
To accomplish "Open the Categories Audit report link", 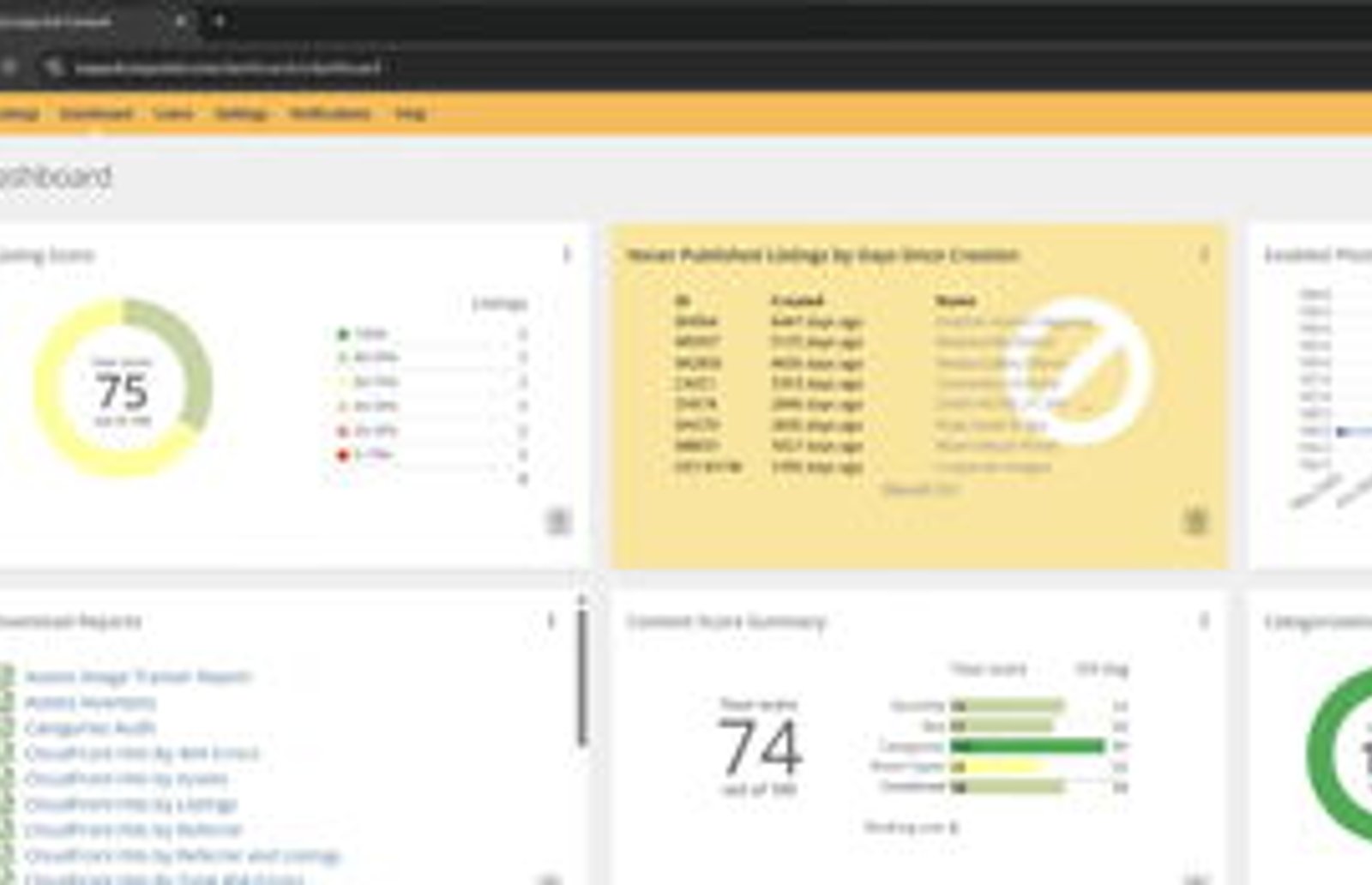I will pos(90,728).
